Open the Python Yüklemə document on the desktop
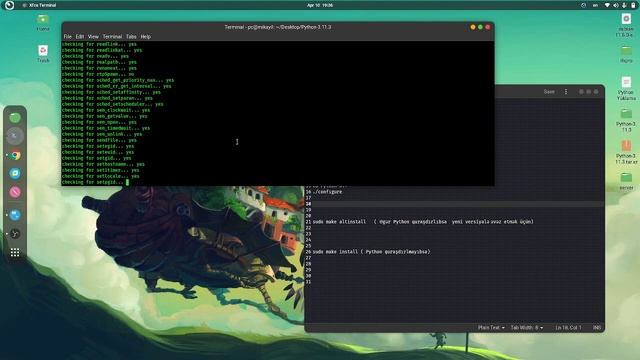 point(626,88)
